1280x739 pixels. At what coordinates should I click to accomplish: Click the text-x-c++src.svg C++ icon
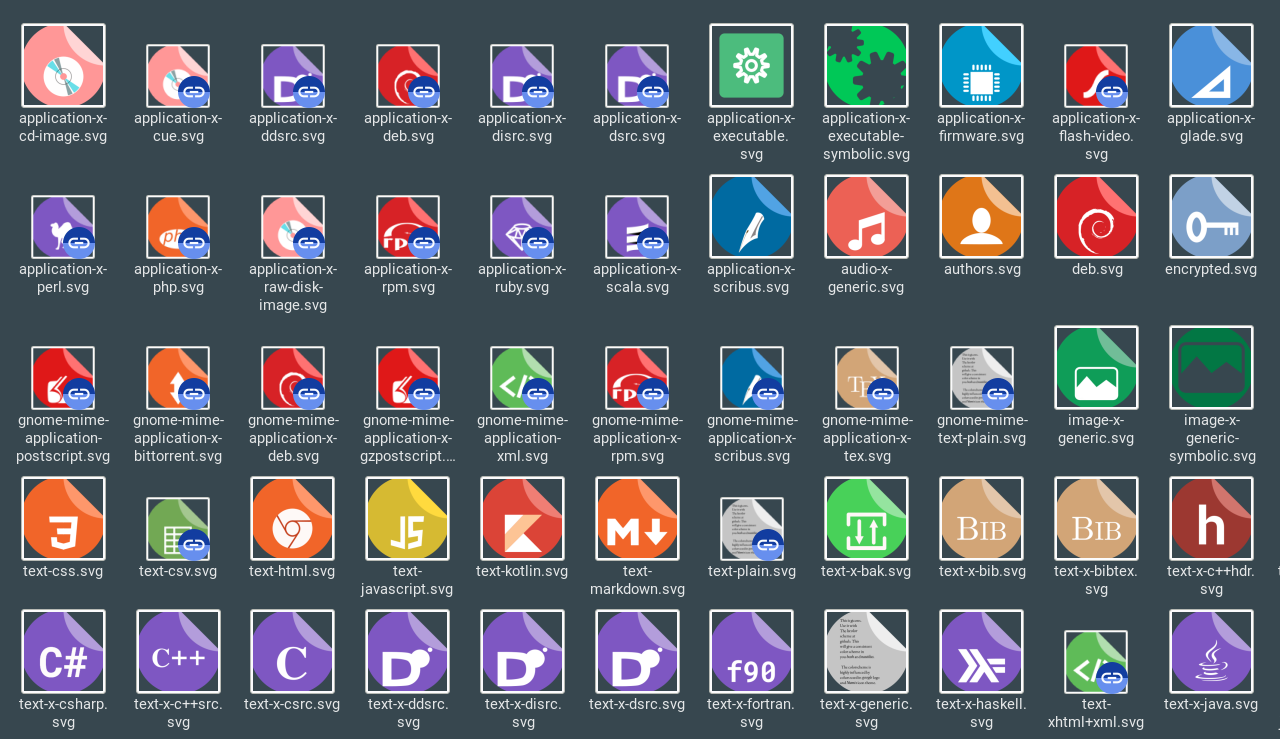(178, 651)
